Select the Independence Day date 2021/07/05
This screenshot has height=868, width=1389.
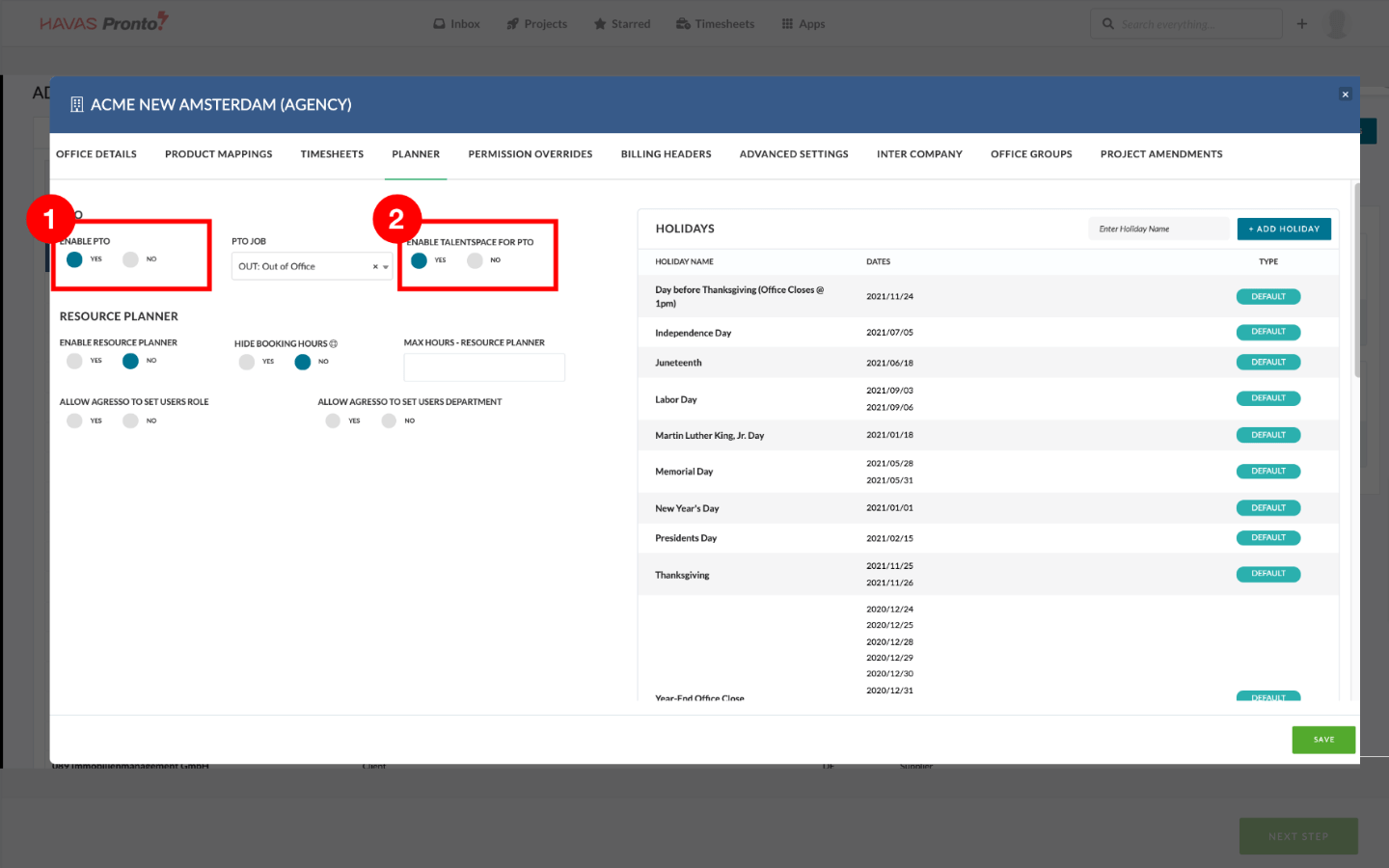[x=889, y=333]
